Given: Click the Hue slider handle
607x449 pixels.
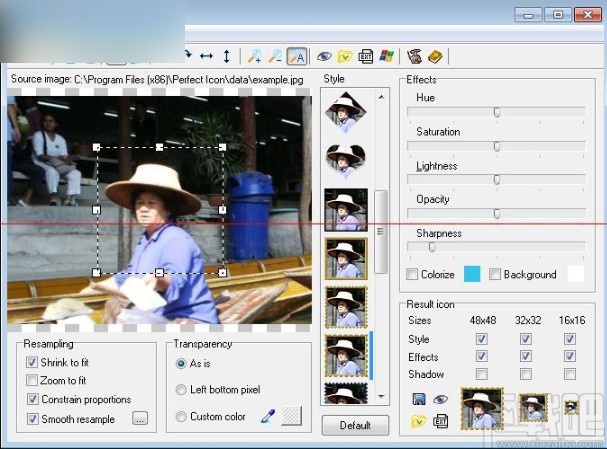Looking at the screenshot, I should (x=496, y=113).
